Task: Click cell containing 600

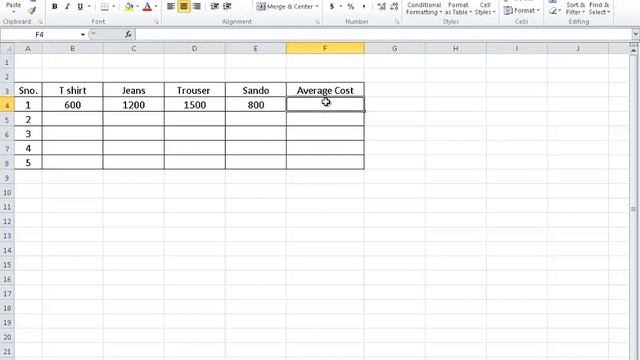Action: [x=73, y=105]
